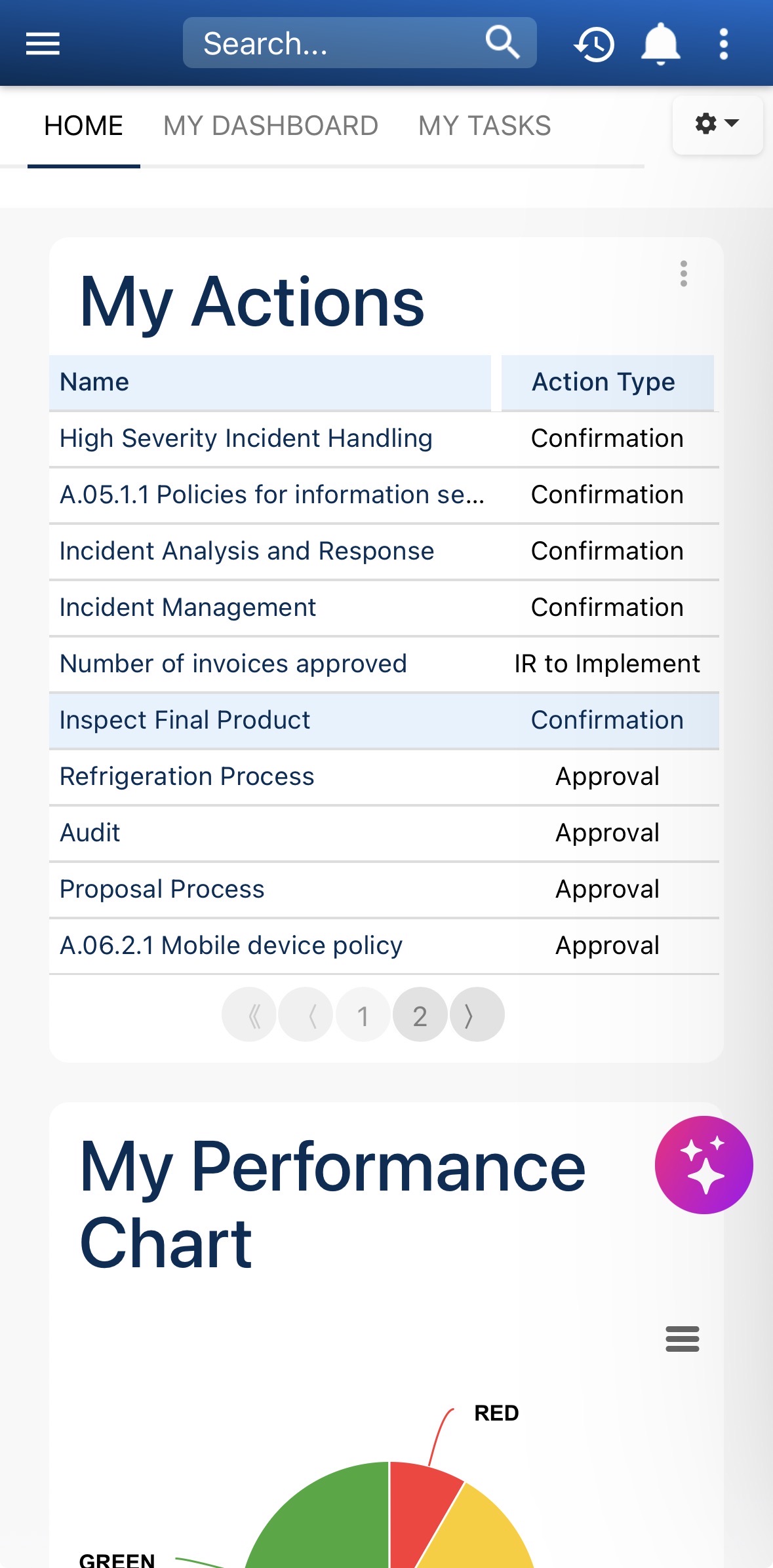
Task: Go to next page of actions
Action: (x=477, y=1015)
